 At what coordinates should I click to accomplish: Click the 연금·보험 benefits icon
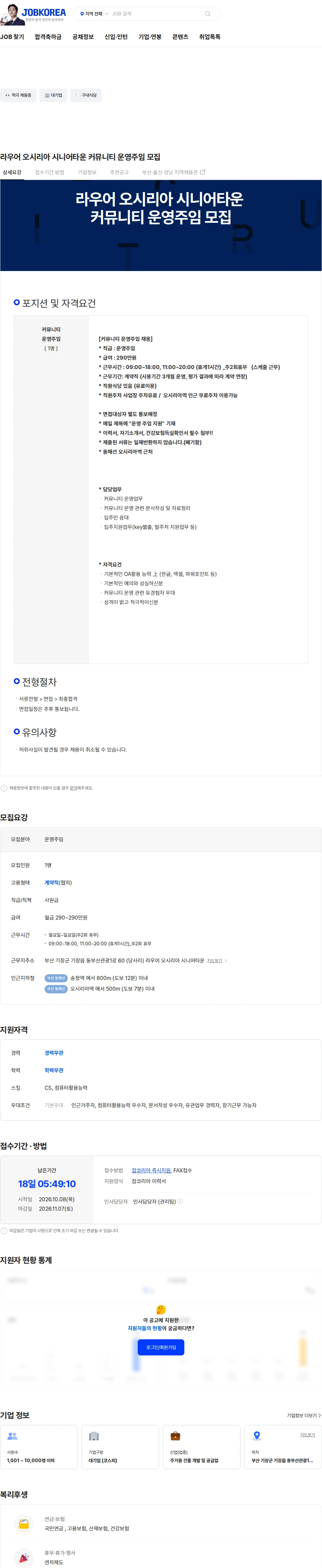(x=24, y=1524)
